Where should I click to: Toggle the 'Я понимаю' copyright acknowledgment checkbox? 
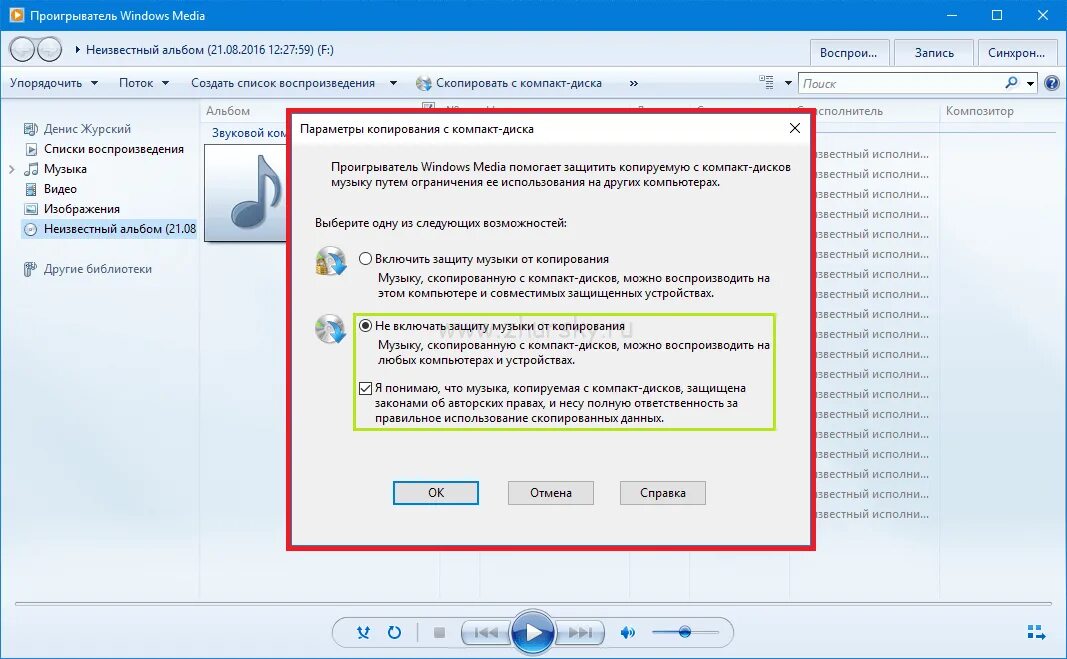coord(365,388)
